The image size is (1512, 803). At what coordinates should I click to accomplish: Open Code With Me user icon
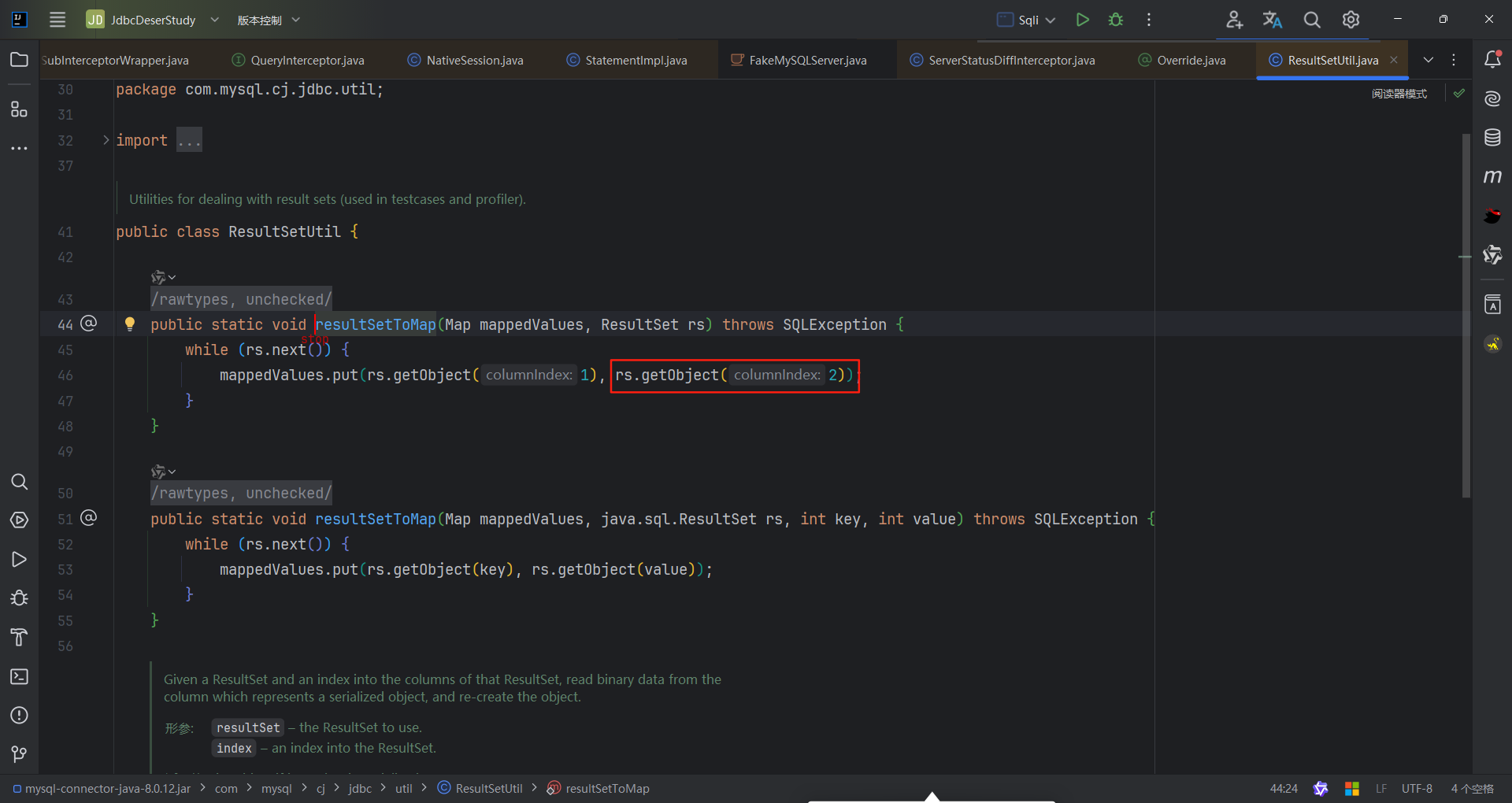(1234, 20)
